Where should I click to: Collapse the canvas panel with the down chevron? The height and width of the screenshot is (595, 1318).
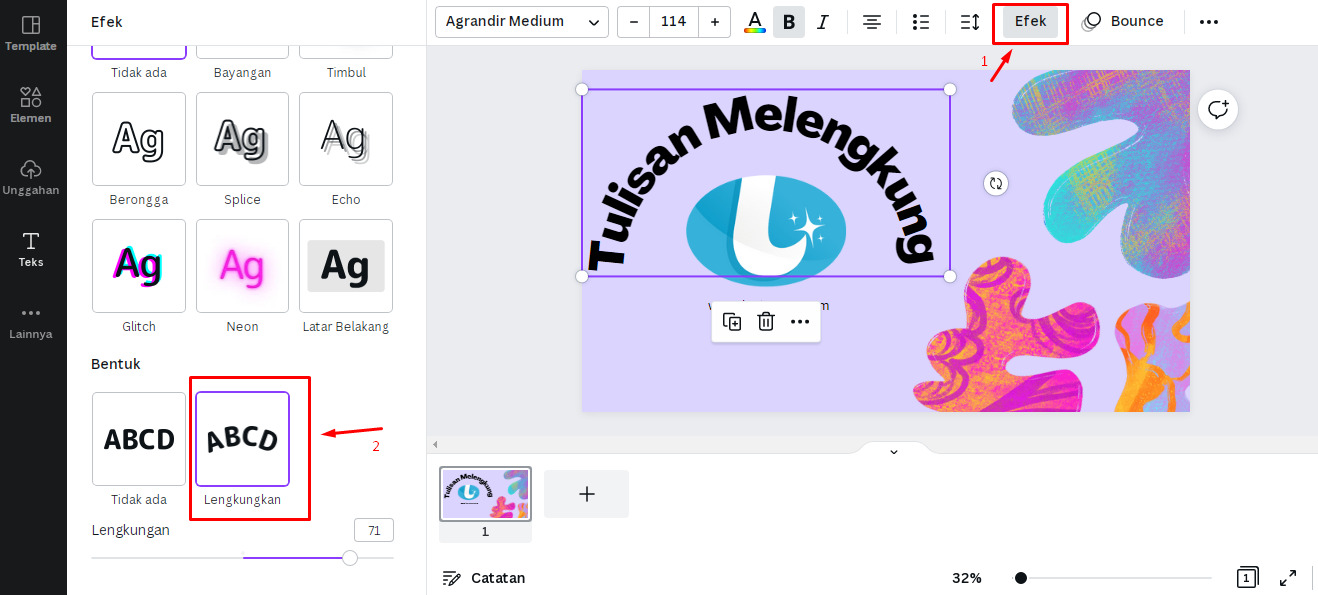pos(893,451)
